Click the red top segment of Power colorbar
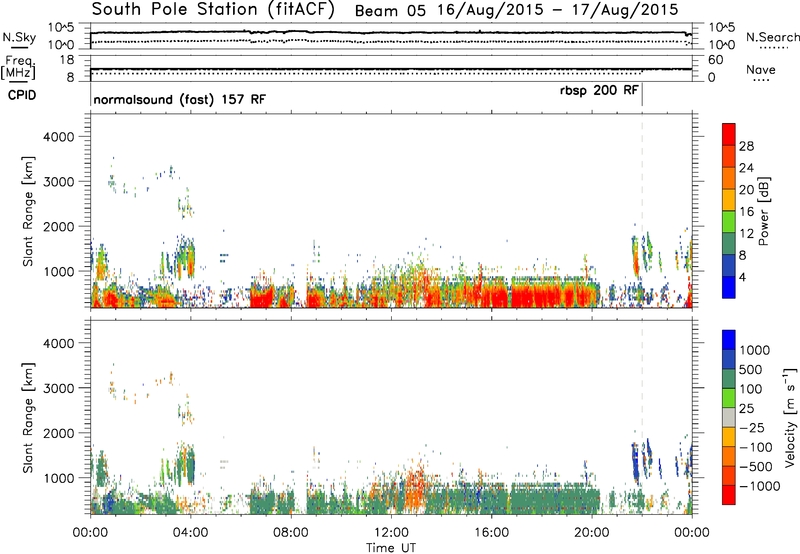The image size is (800, 554). point(729,134)
